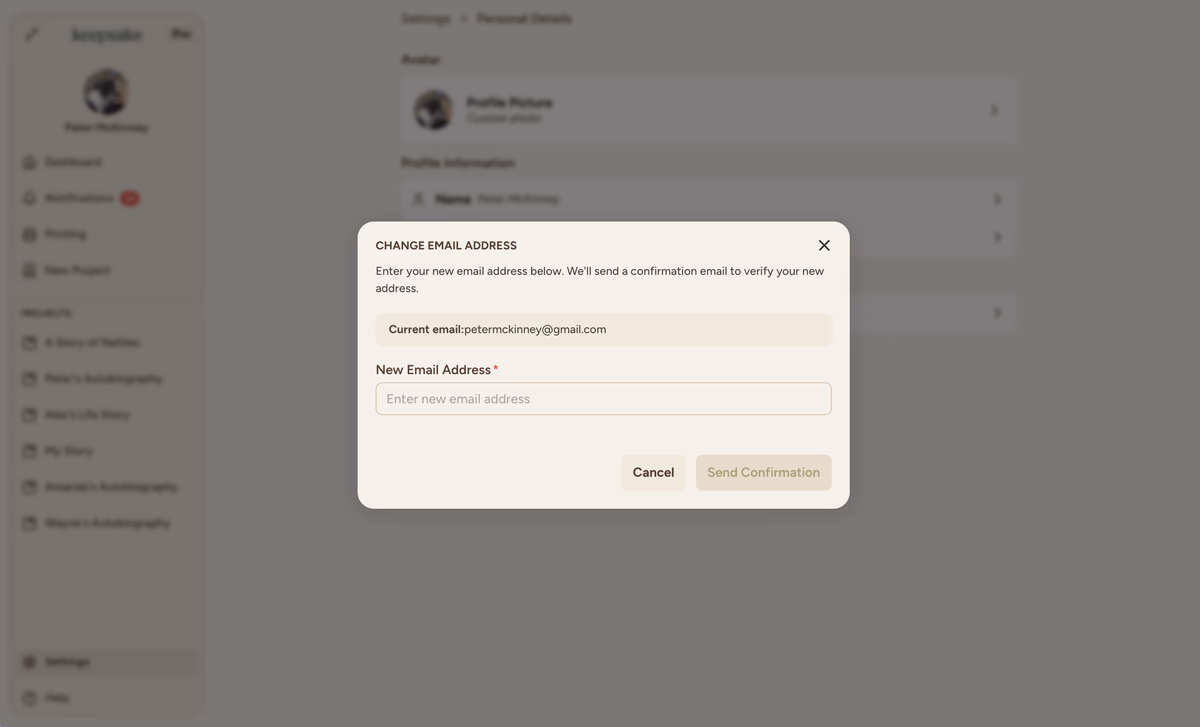Click the Send Confirmation button

(x=763, y=473)
